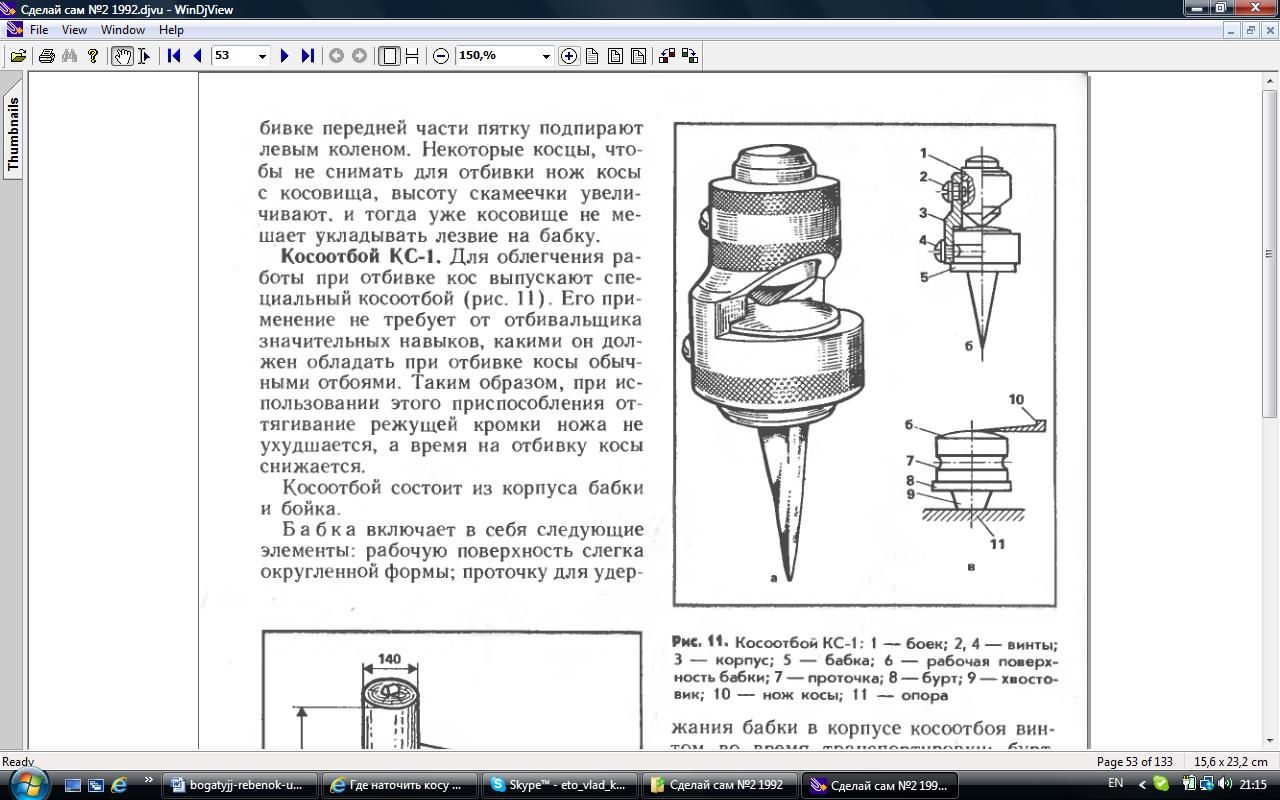Click the 21:15 system clock
The width and height of the screenshot is (1280, 800).
click(1253, 785)
